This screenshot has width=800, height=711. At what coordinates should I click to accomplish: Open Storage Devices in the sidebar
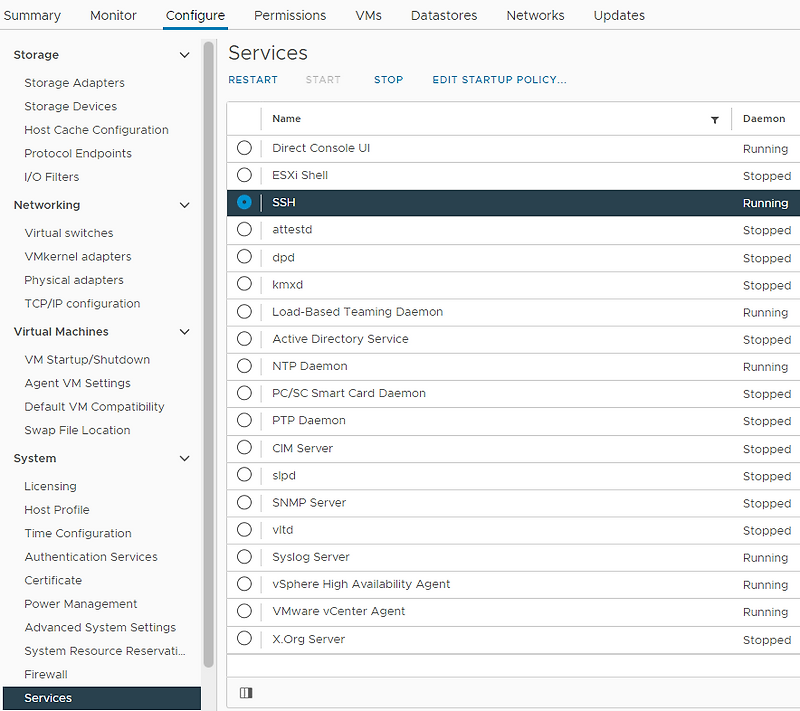click(x=70, y=106)
